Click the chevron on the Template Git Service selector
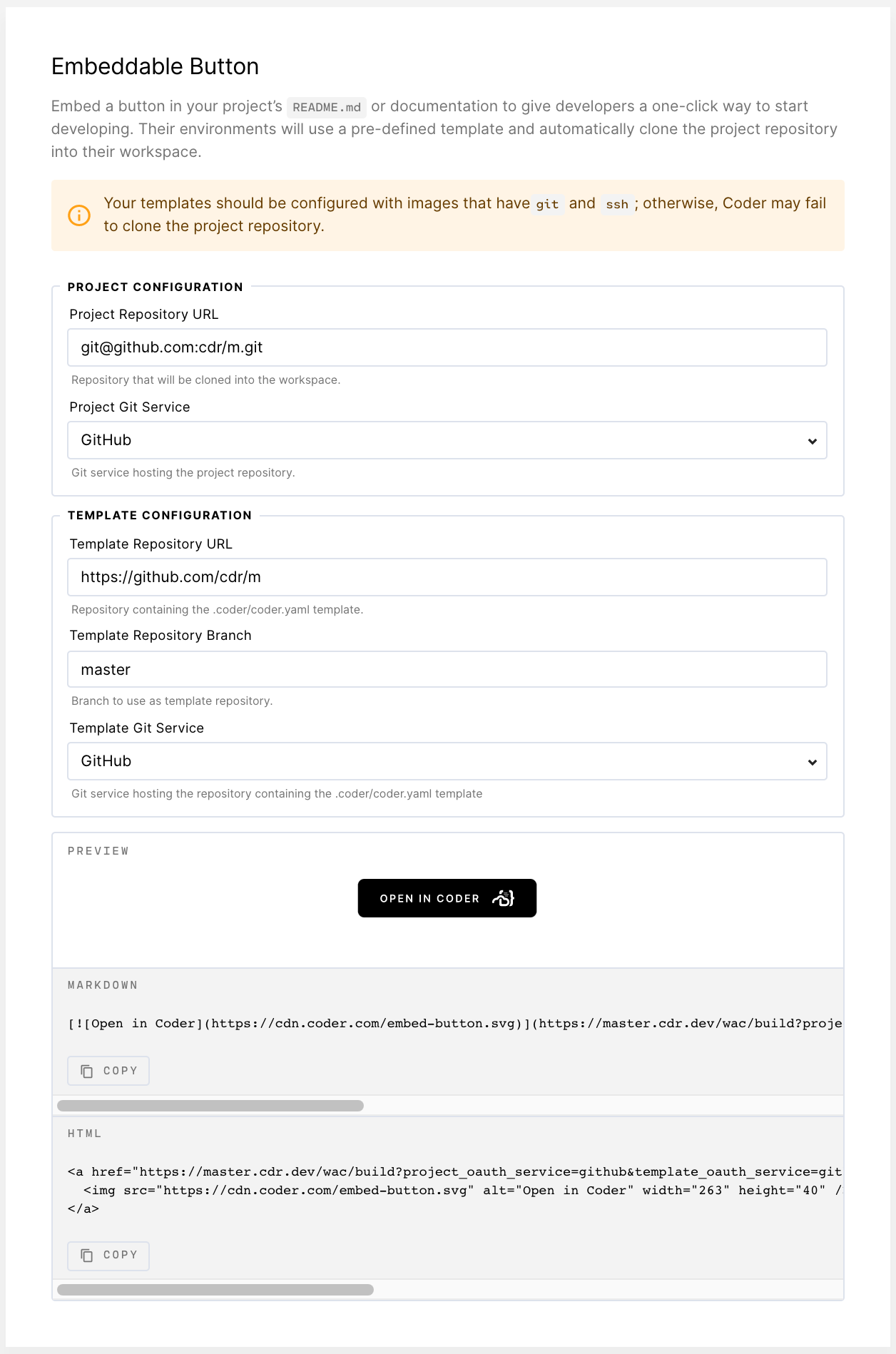Viewport: 896px width, 1354px height. tap(812, 763)
